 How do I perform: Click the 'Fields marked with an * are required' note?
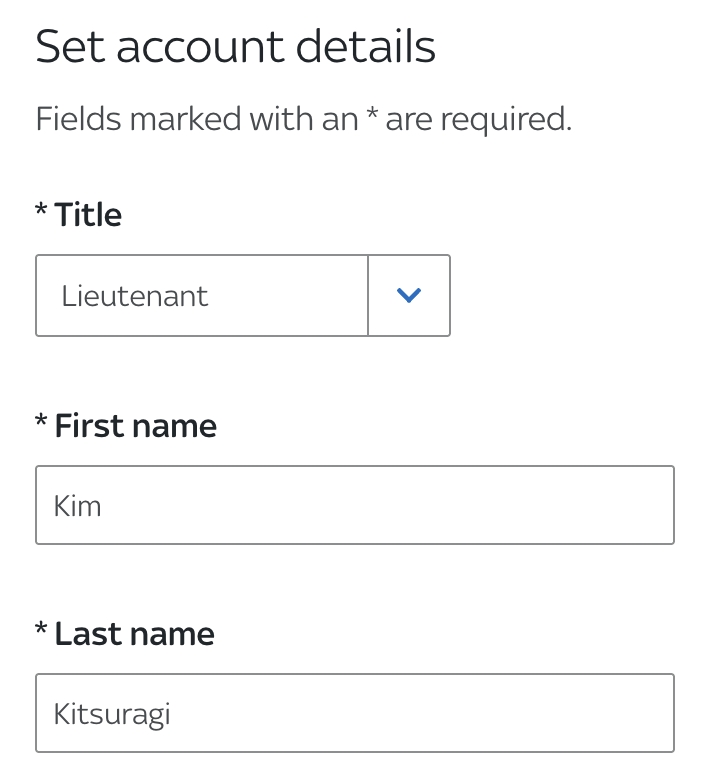pyautogui.click(x=303, y=119)
